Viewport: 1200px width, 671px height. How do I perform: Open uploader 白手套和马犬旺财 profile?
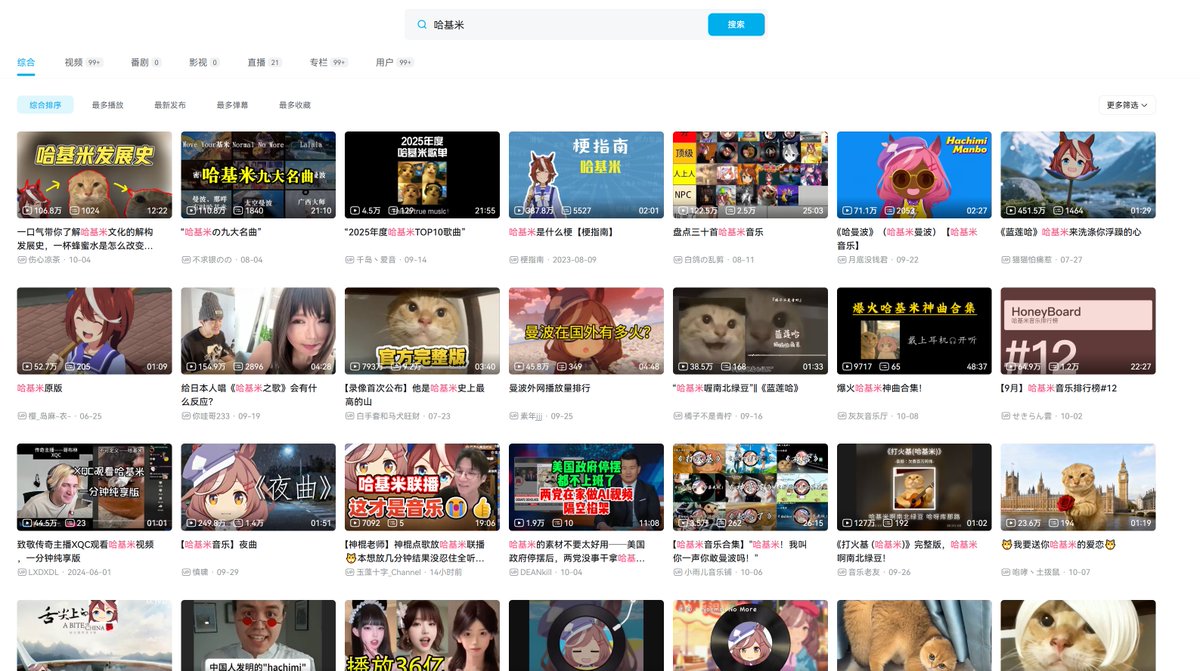tap(389, 415)
